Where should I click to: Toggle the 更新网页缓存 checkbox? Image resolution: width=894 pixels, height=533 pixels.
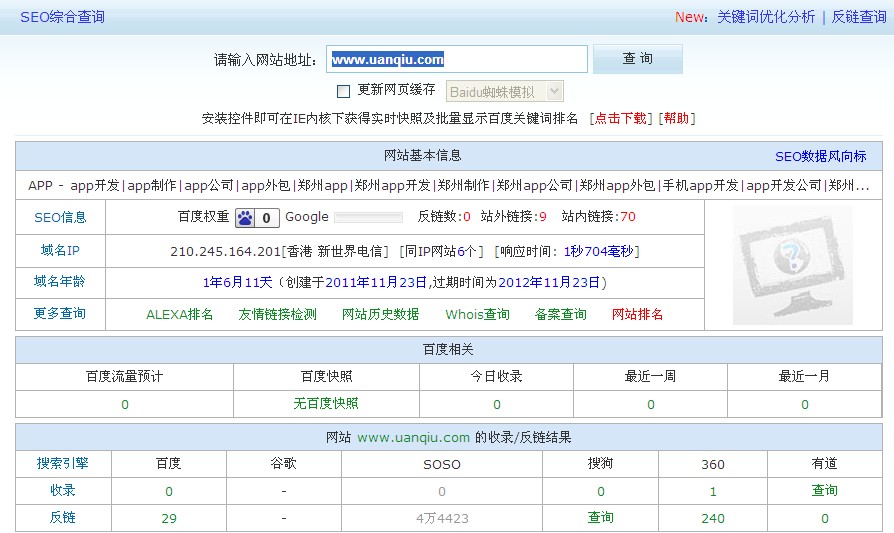pos(344,91)
